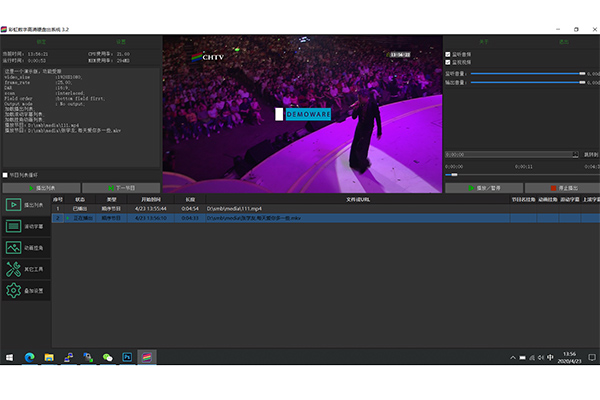Click the rainbow playout app taskbar icon

click(x=147, y=357)
